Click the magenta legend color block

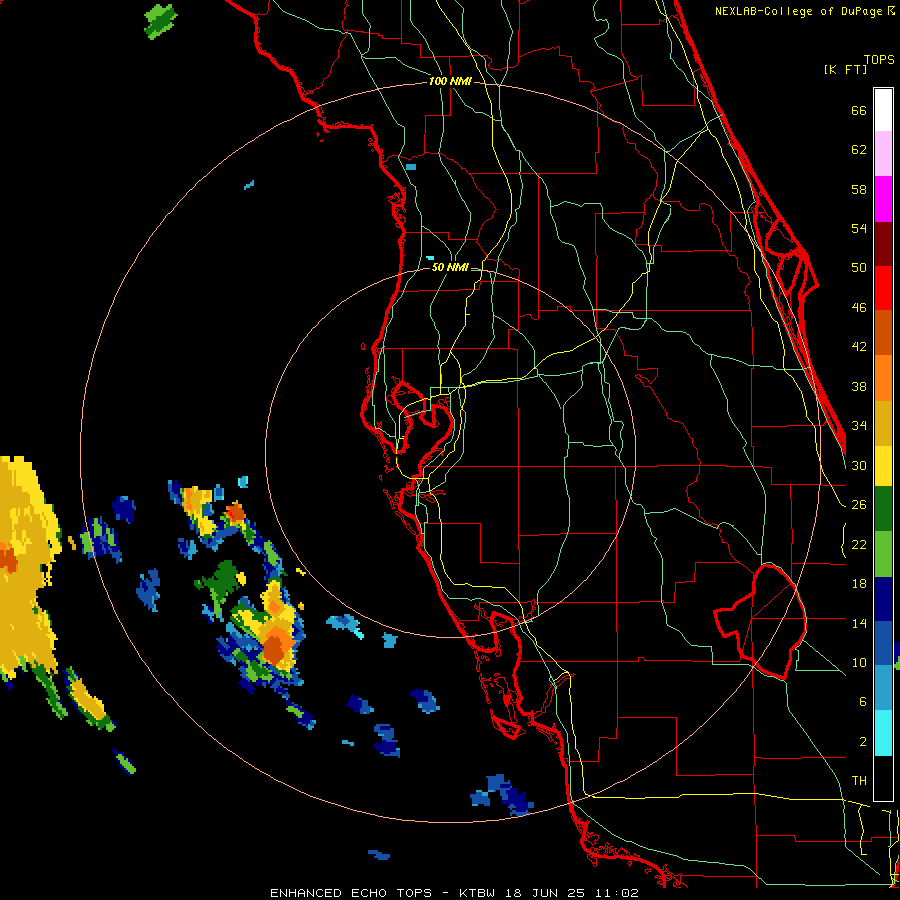click(883, 199)
